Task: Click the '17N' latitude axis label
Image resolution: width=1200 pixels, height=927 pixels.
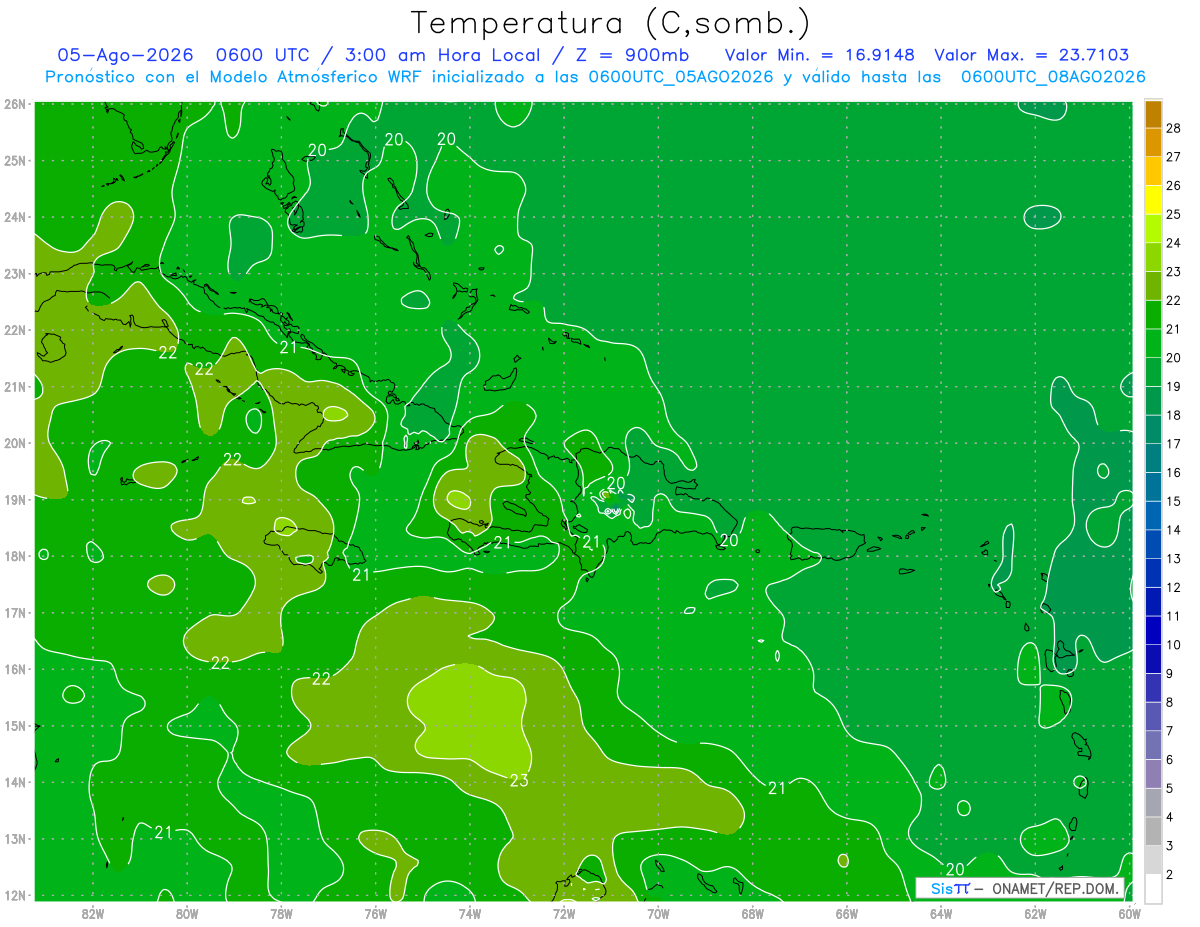Action: pos(14,613)
